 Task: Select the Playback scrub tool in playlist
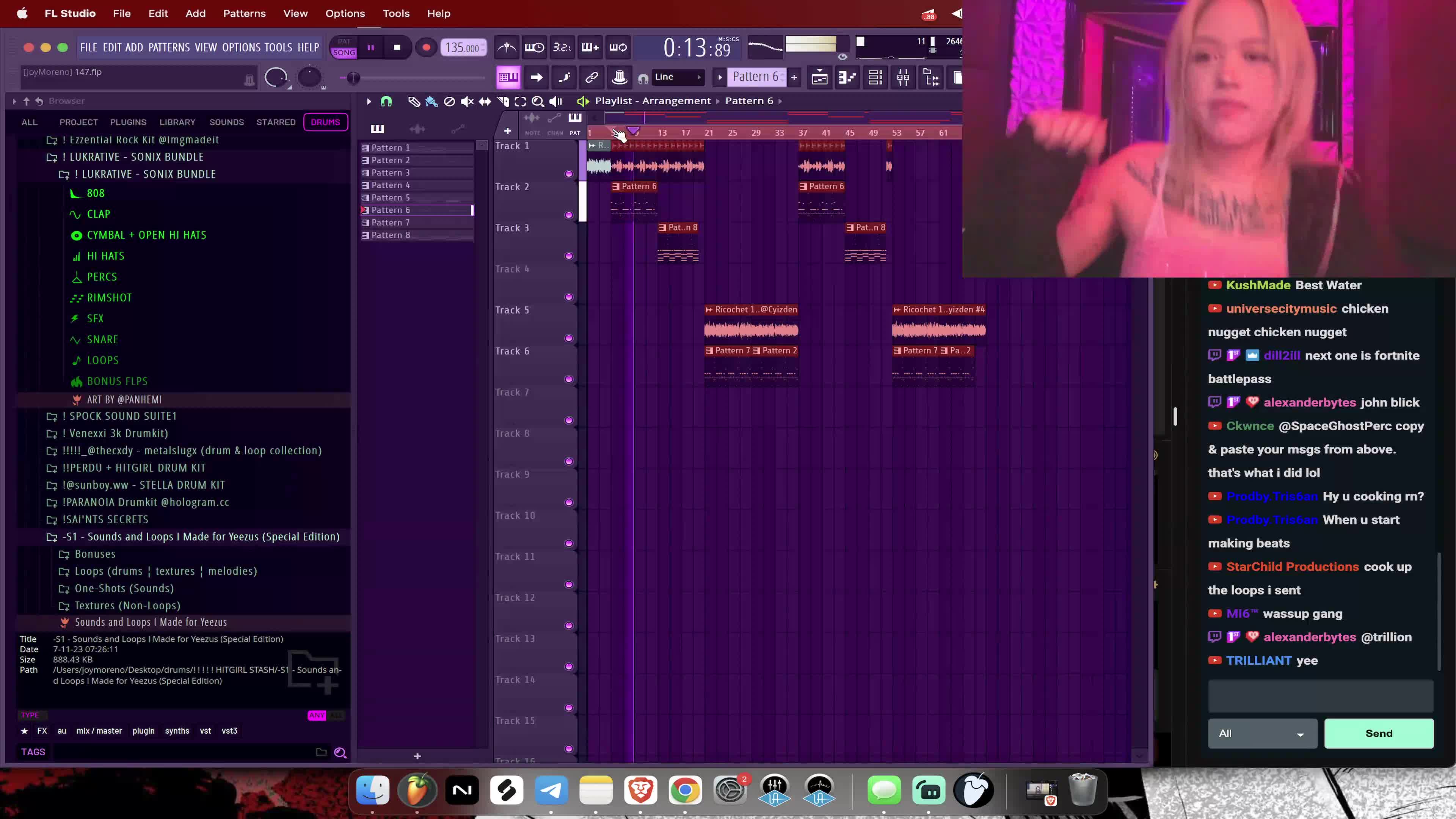(556, 101)
